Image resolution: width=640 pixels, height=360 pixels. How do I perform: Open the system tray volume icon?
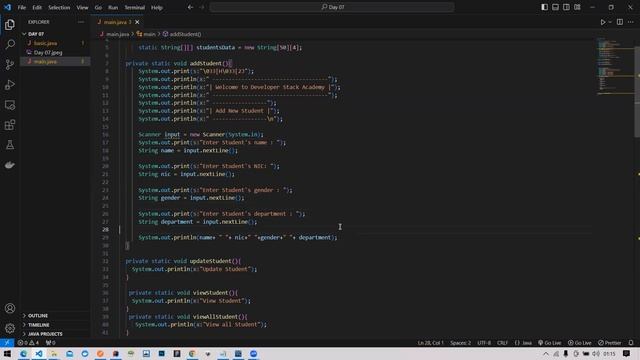click(596, 353)
